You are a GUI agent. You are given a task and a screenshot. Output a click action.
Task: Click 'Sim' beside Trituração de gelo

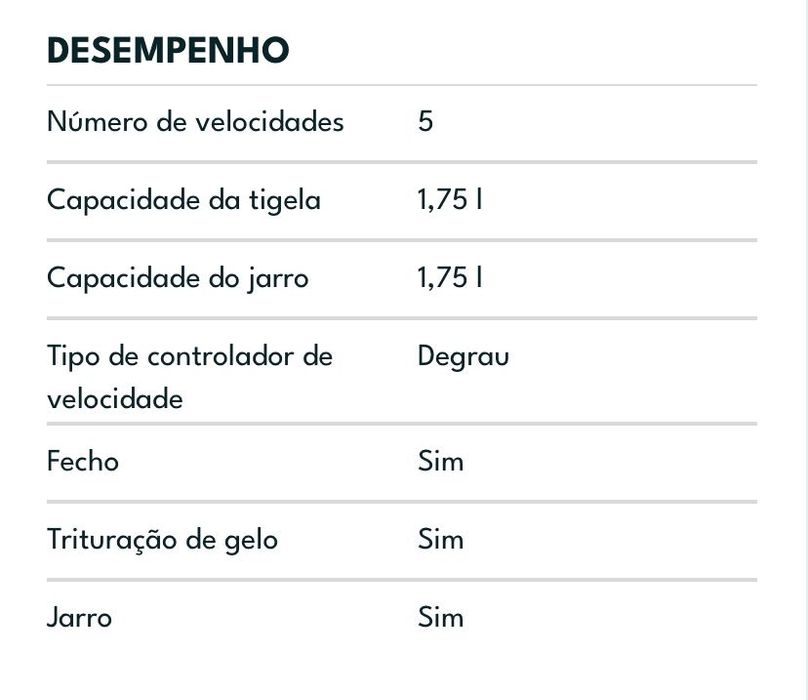441,540
